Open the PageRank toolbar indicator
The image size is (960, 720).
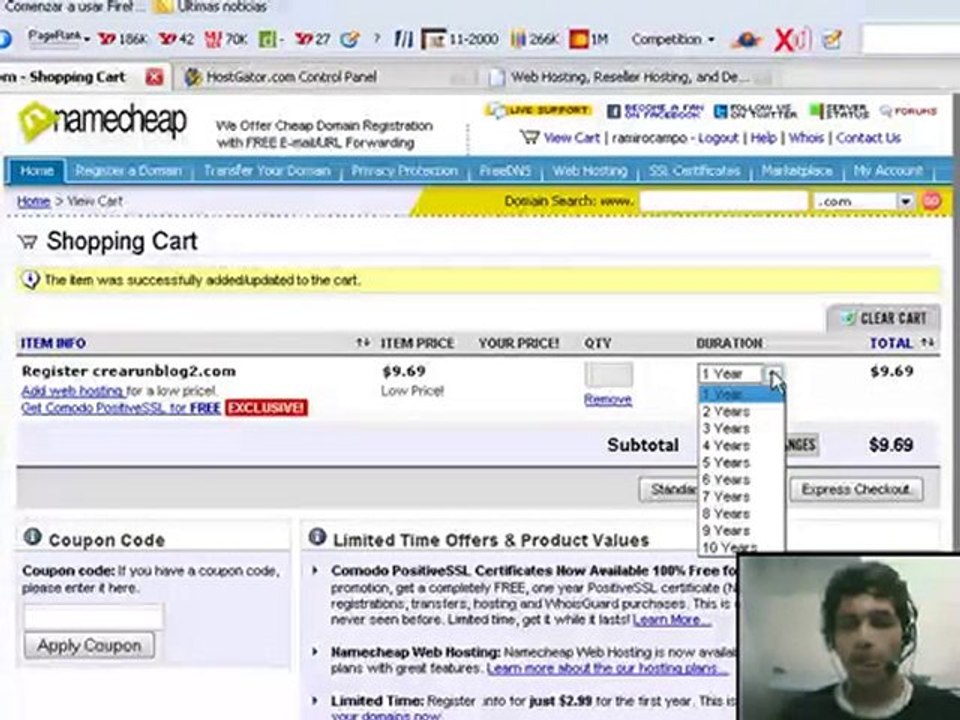click(59, 38)
